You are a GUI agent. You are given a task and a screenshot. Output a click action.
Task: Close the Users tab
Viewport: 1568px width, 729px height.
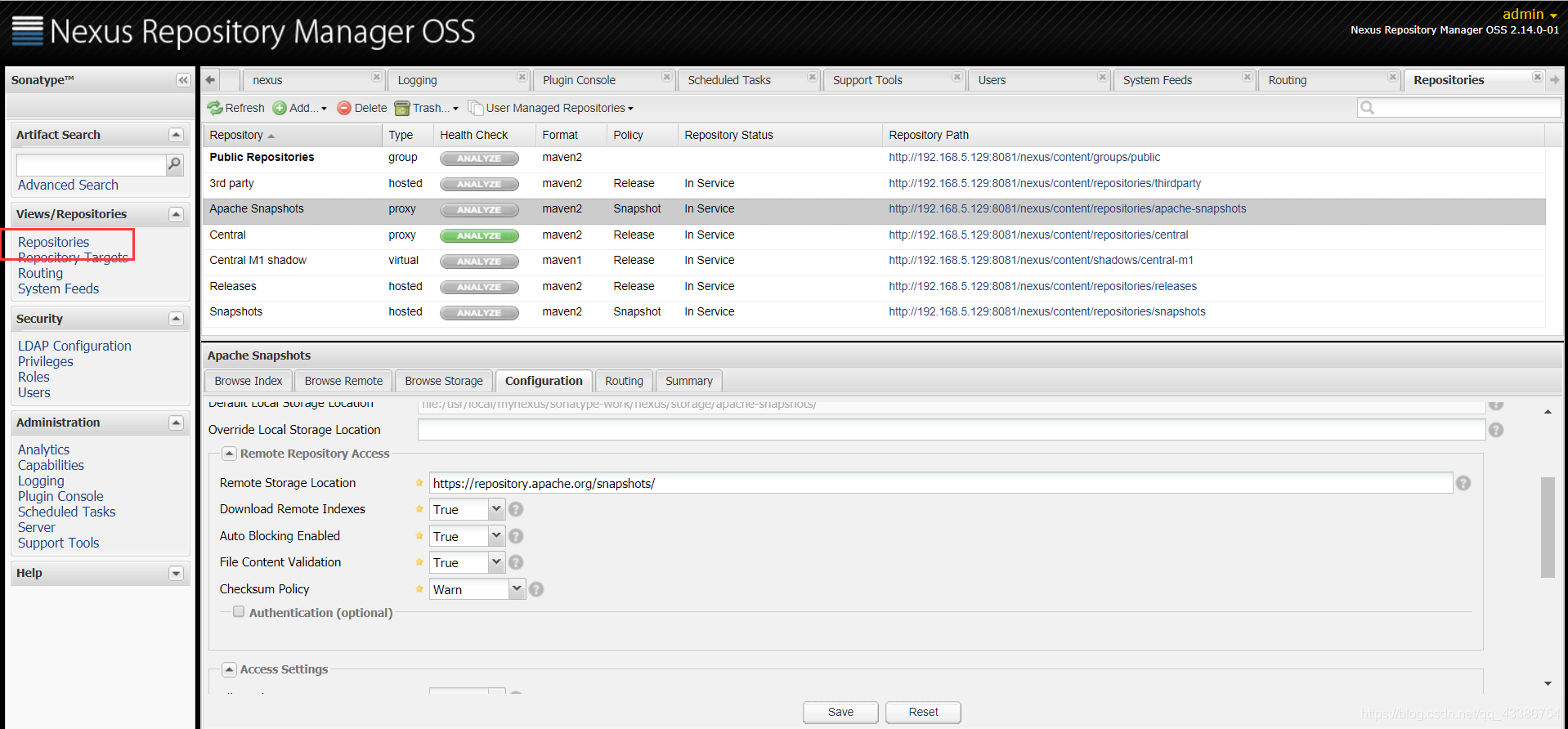1103,77
